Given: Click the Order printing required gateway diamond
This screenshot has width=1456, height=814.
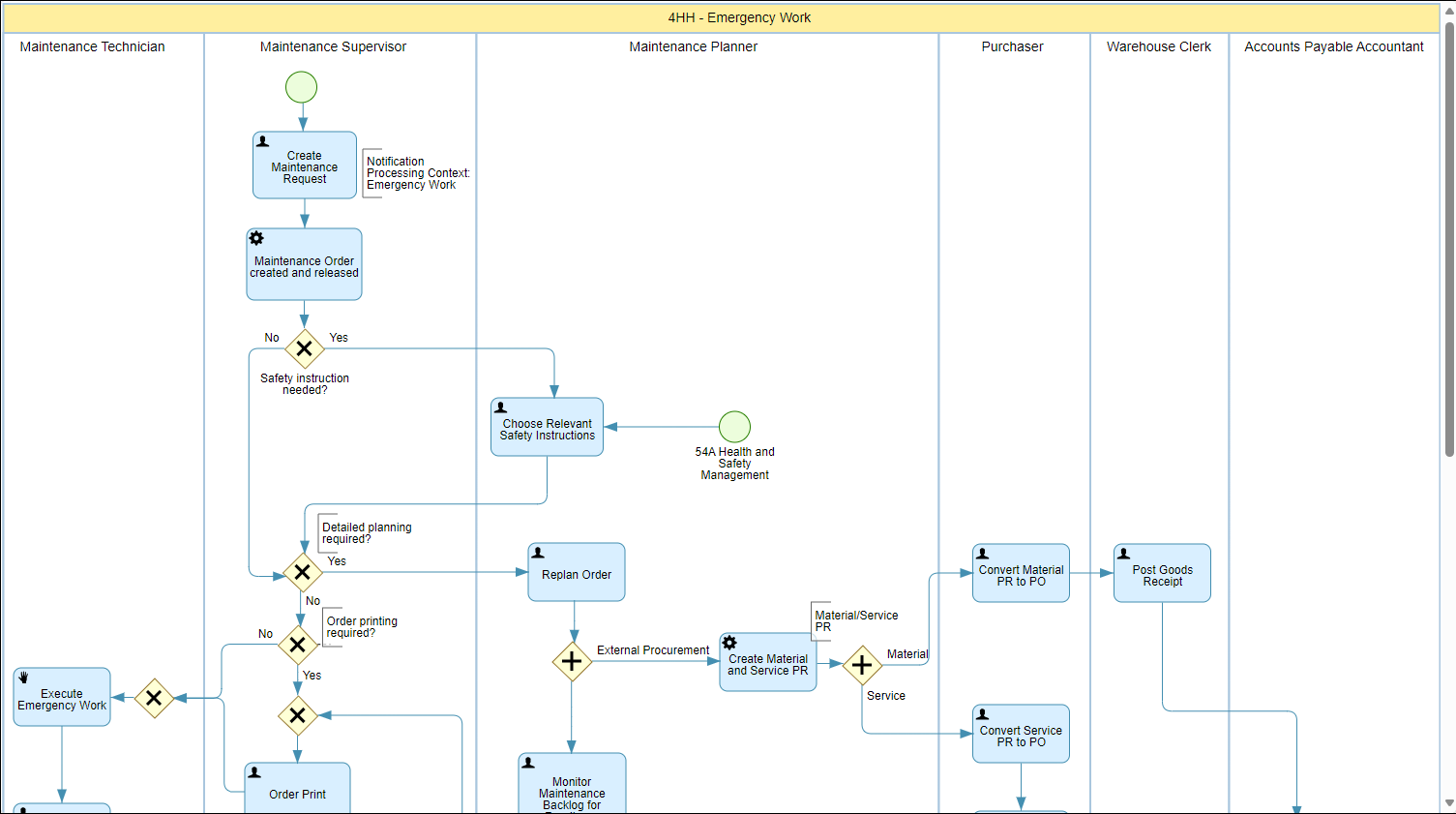Looking at the screenshot, I should pyautogui.click(x=298, y=645).
